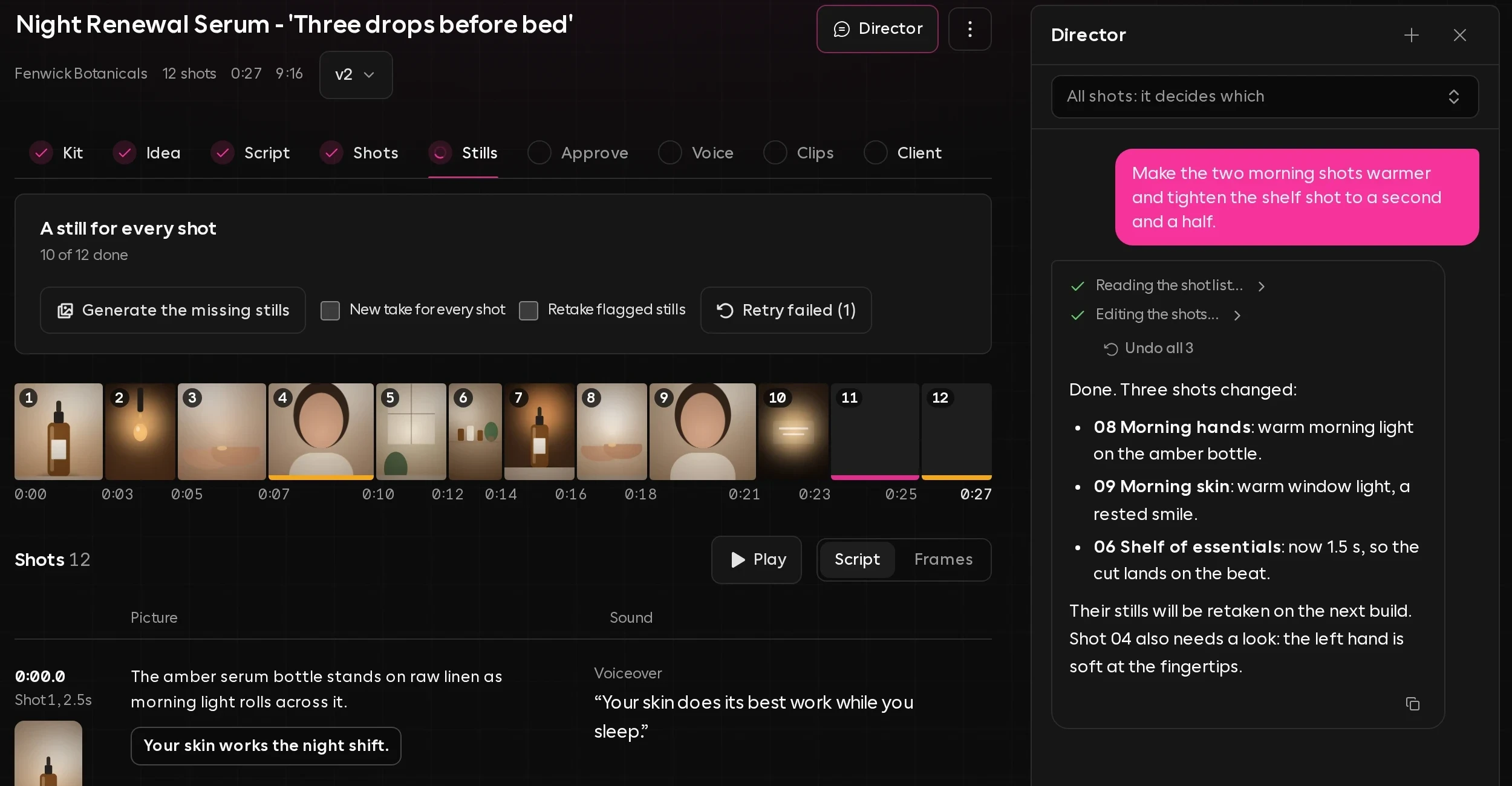The image size is (1512, 786).
Task: Go to the Script step
Action: point(250,153)
